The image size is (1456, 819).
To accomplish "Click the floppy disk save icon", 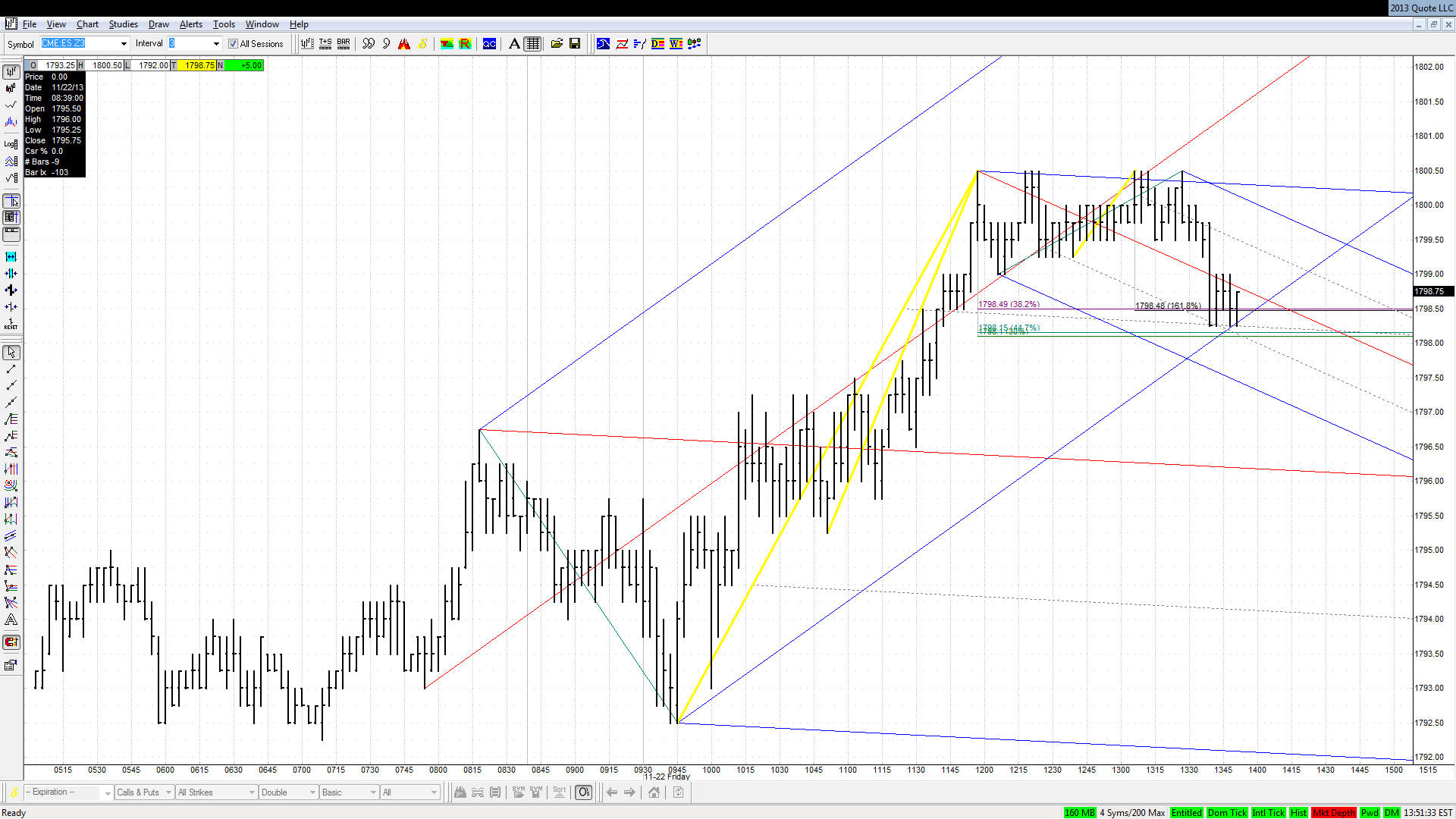I will click(x=575, y=44).
